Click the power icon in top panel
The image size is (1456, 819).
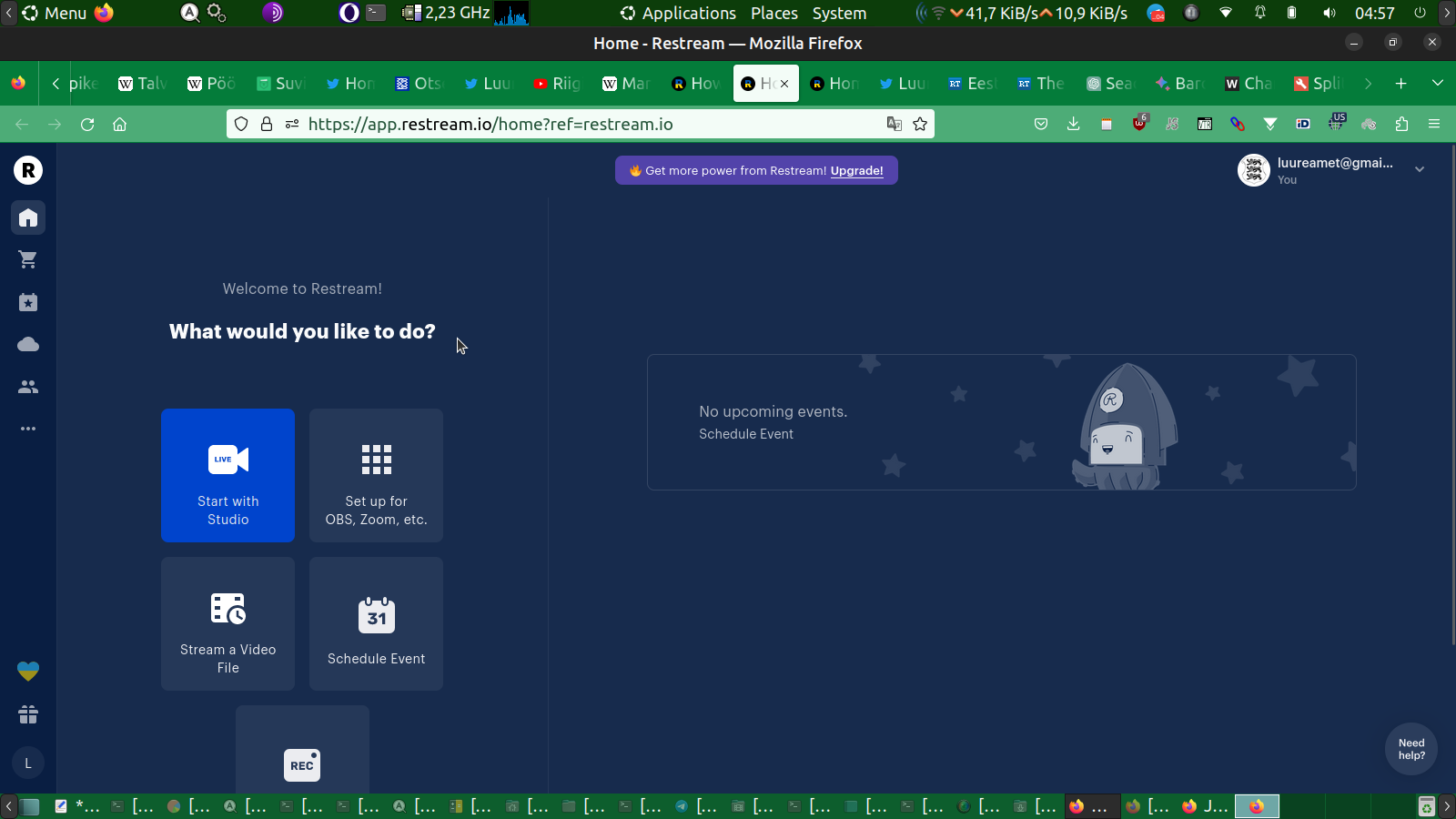coord(1420,13)
